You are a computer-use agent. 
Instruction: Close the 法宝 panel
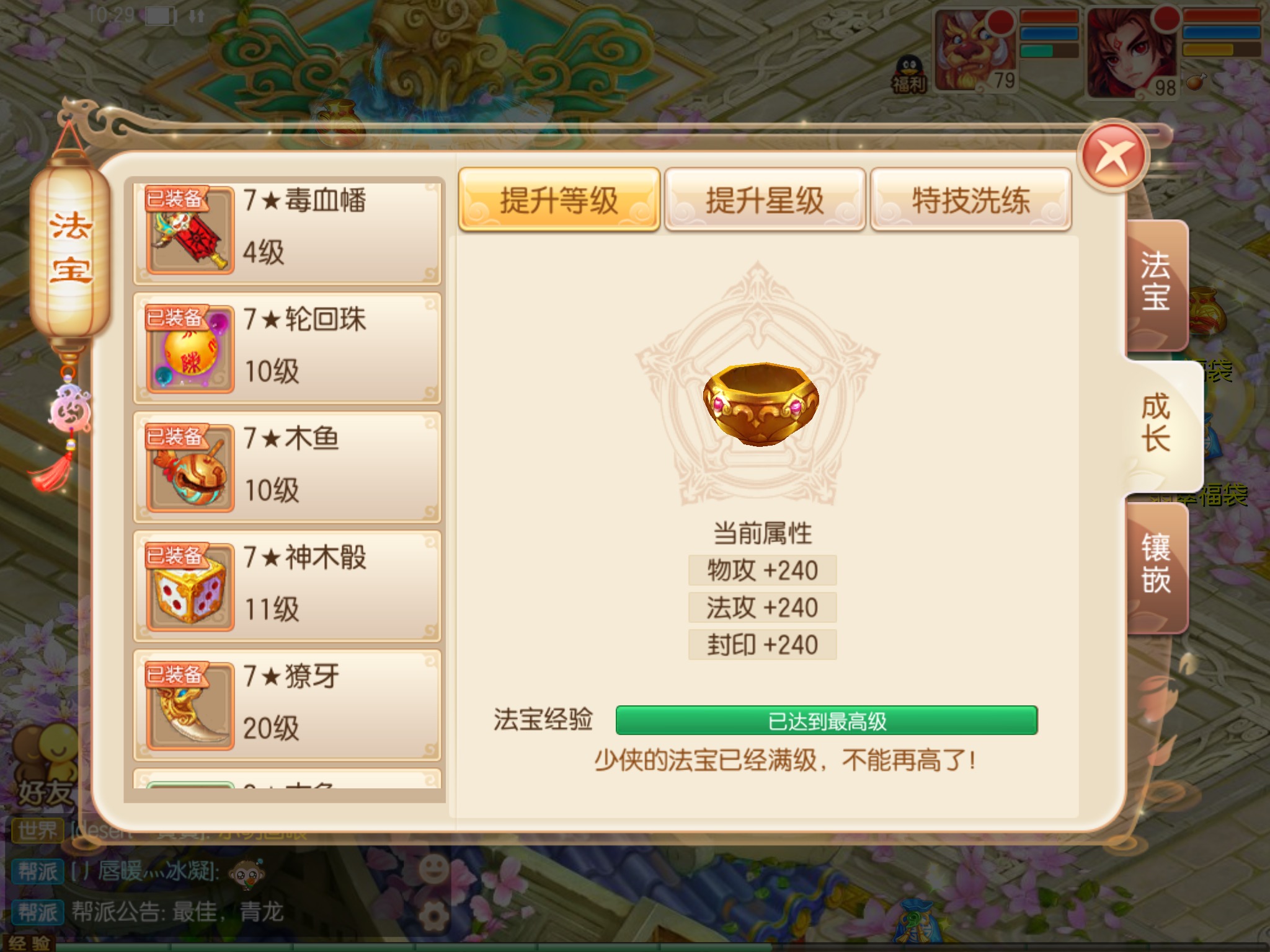[1114, 157]
